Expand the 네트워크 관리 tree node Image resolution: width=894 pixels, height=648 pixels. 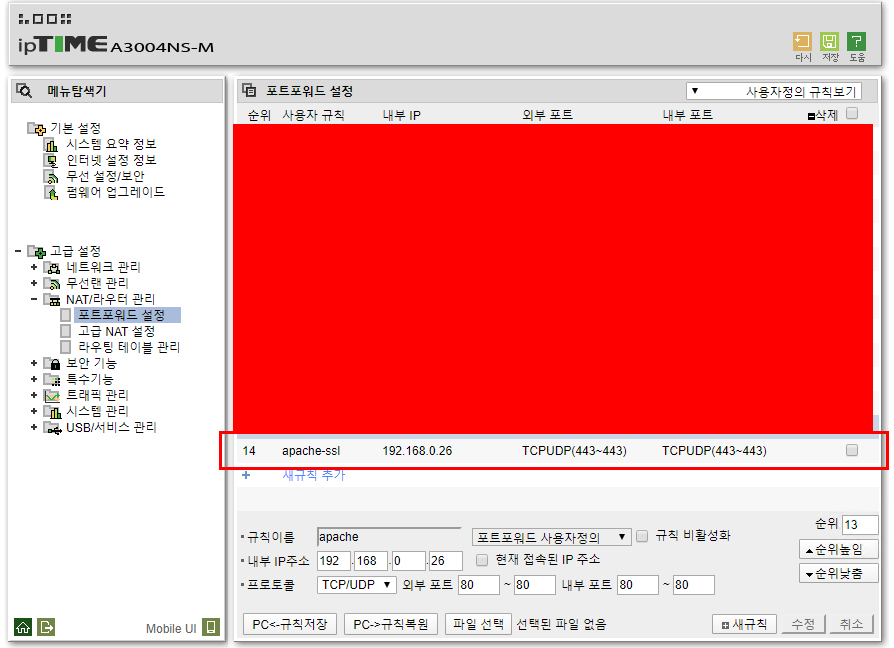[x=34, y=267]
